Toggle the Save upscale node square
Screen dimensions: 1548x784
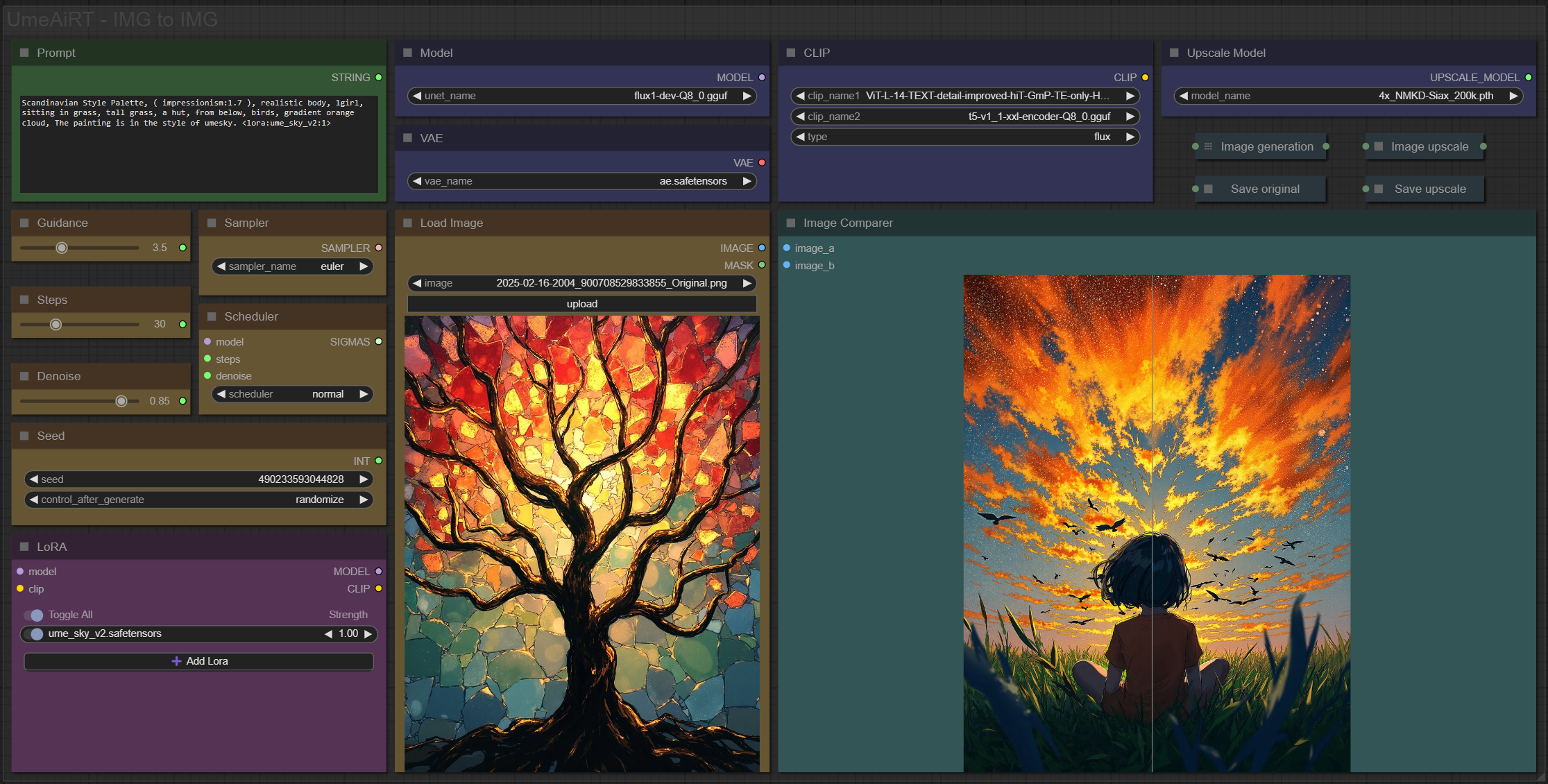[x=1379, y=189]
